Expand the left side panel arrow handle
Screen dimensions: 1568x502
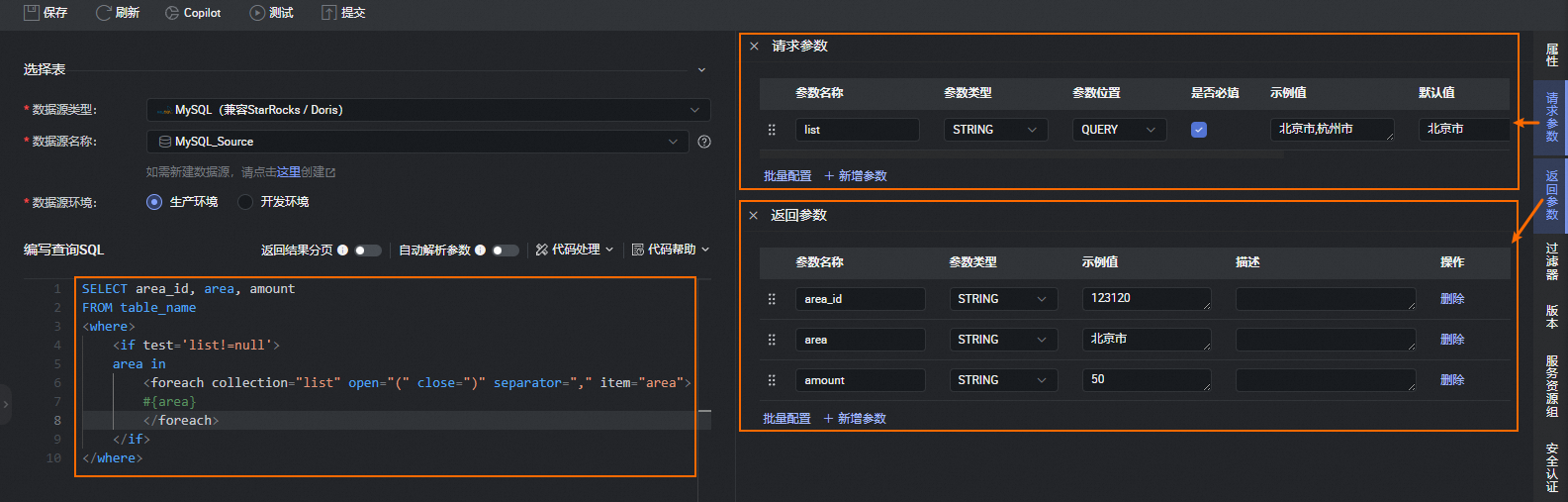(x=5, y=404)
